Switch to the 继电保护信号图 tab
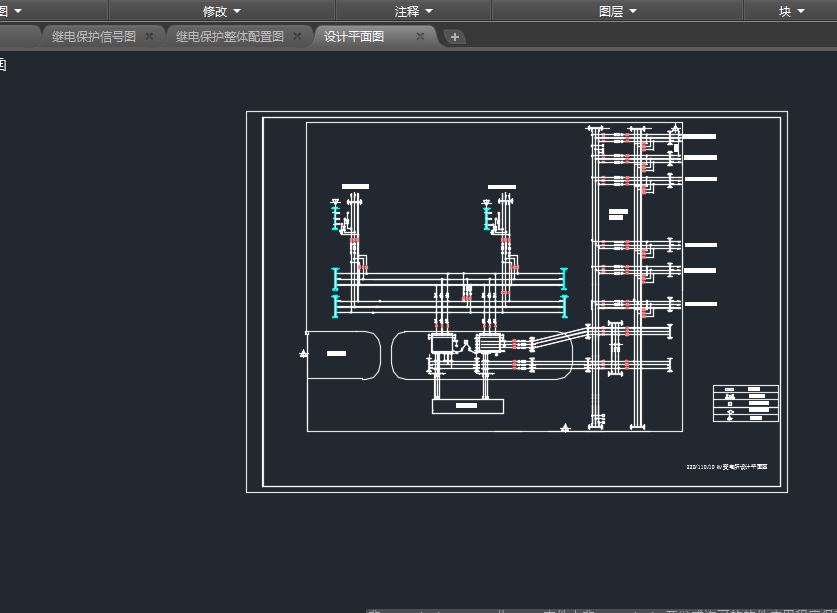837x613 pixels. coord(93,36)
